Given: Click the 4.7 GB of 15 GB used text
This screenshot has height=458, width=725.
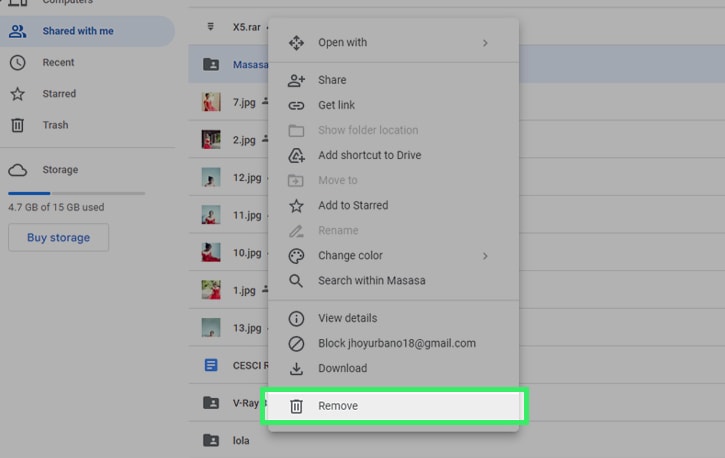Looking at the screenshot, I should coord(56,207).
